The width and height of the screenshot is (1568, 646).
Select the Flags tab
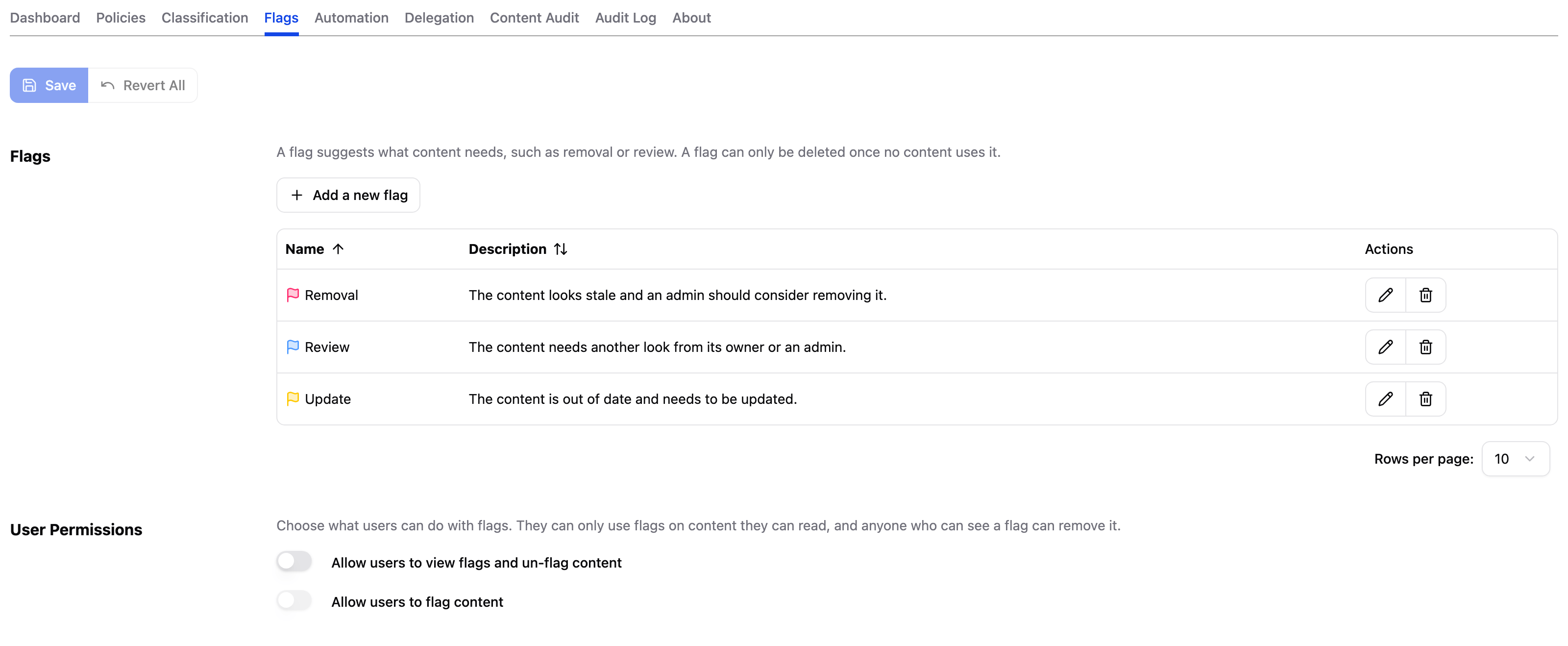pyautogui.click(x=281, y=18)
